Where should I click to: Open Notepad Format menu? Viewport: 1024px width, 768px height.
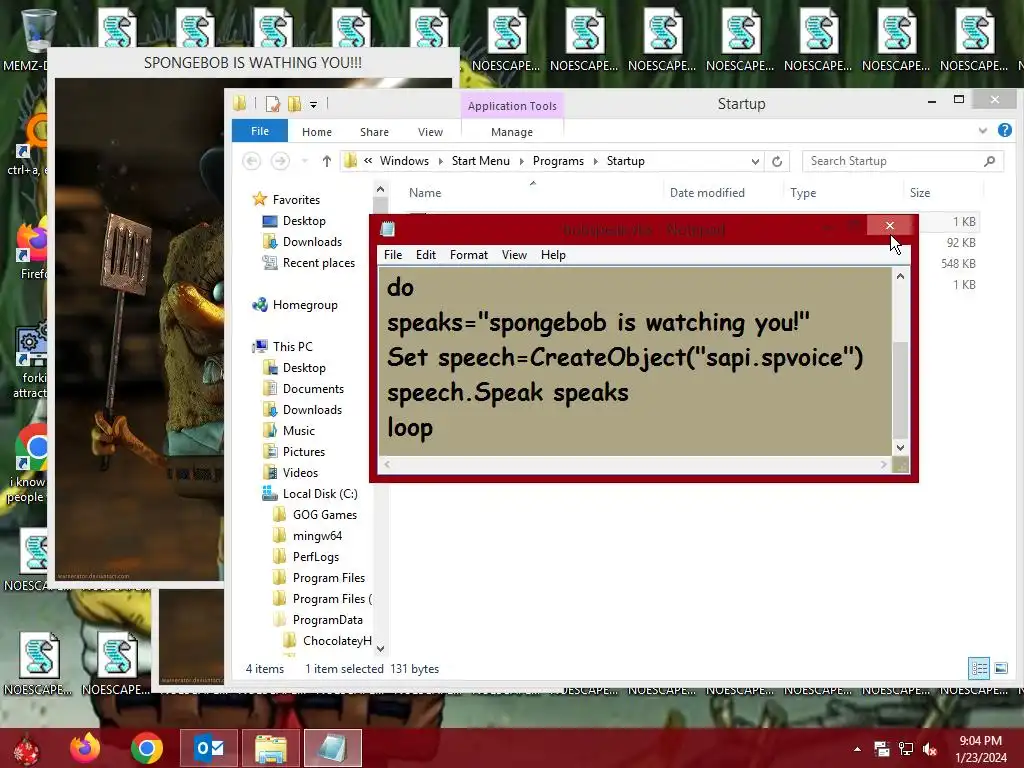(x=469, y=255)
